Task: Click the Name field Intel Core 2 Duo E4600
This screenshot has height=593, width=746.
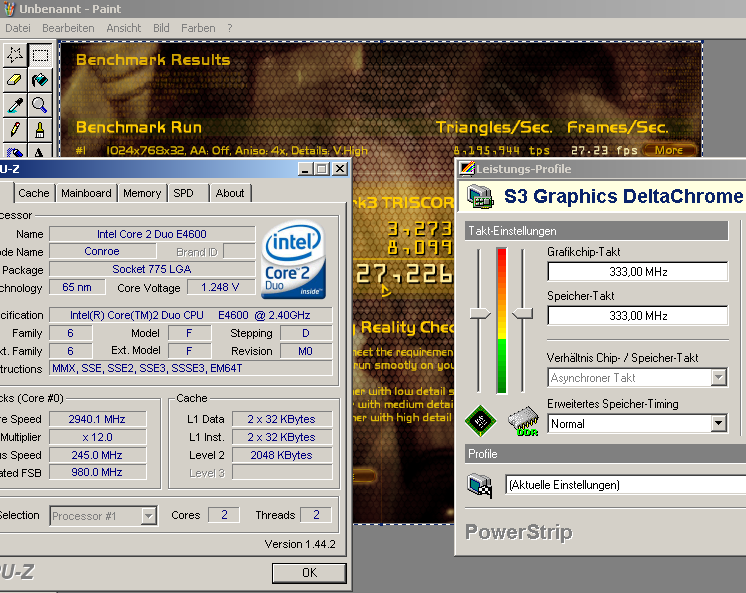Action: [x=152, y=234]
